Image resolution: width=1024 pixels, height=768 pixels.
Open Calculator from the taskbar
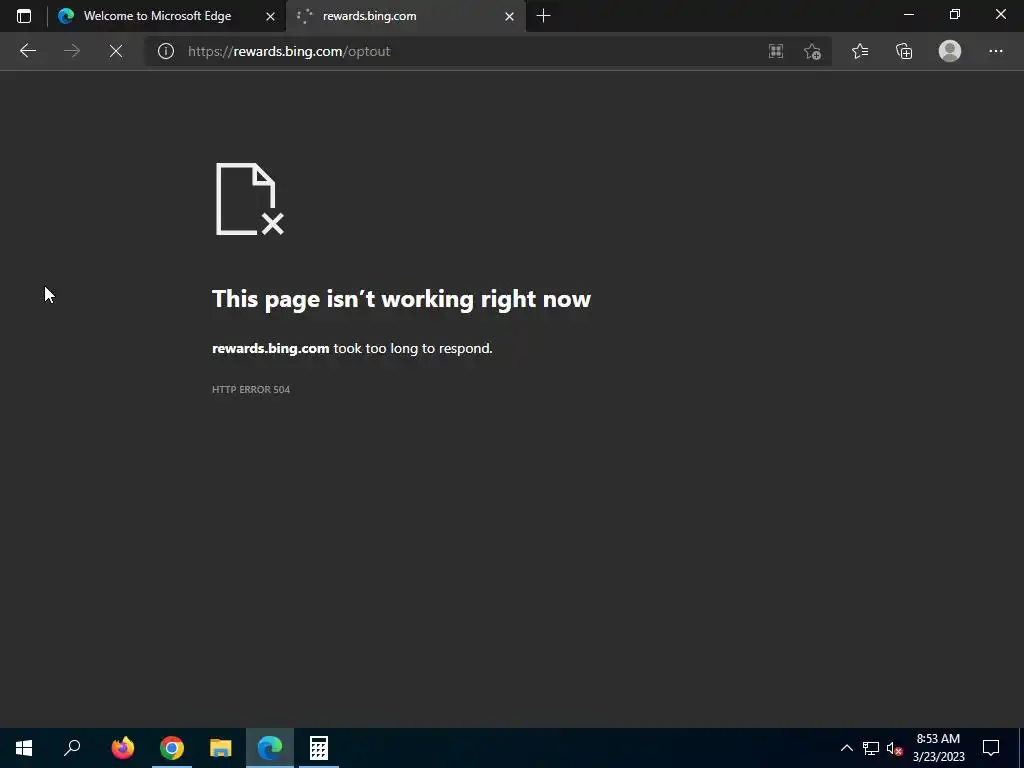[x=319, y=748]
